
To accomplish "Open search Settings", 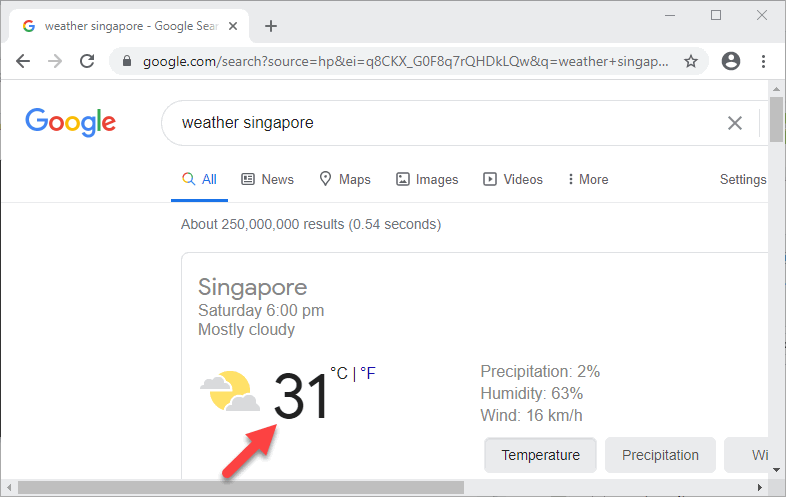I will 743,180.
